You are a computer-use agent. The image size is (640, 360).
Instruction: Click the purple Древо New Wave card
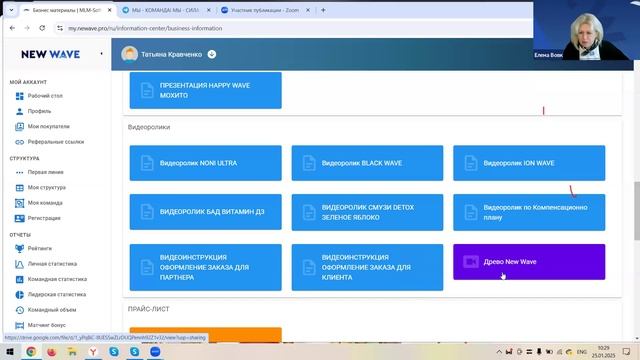529,262
